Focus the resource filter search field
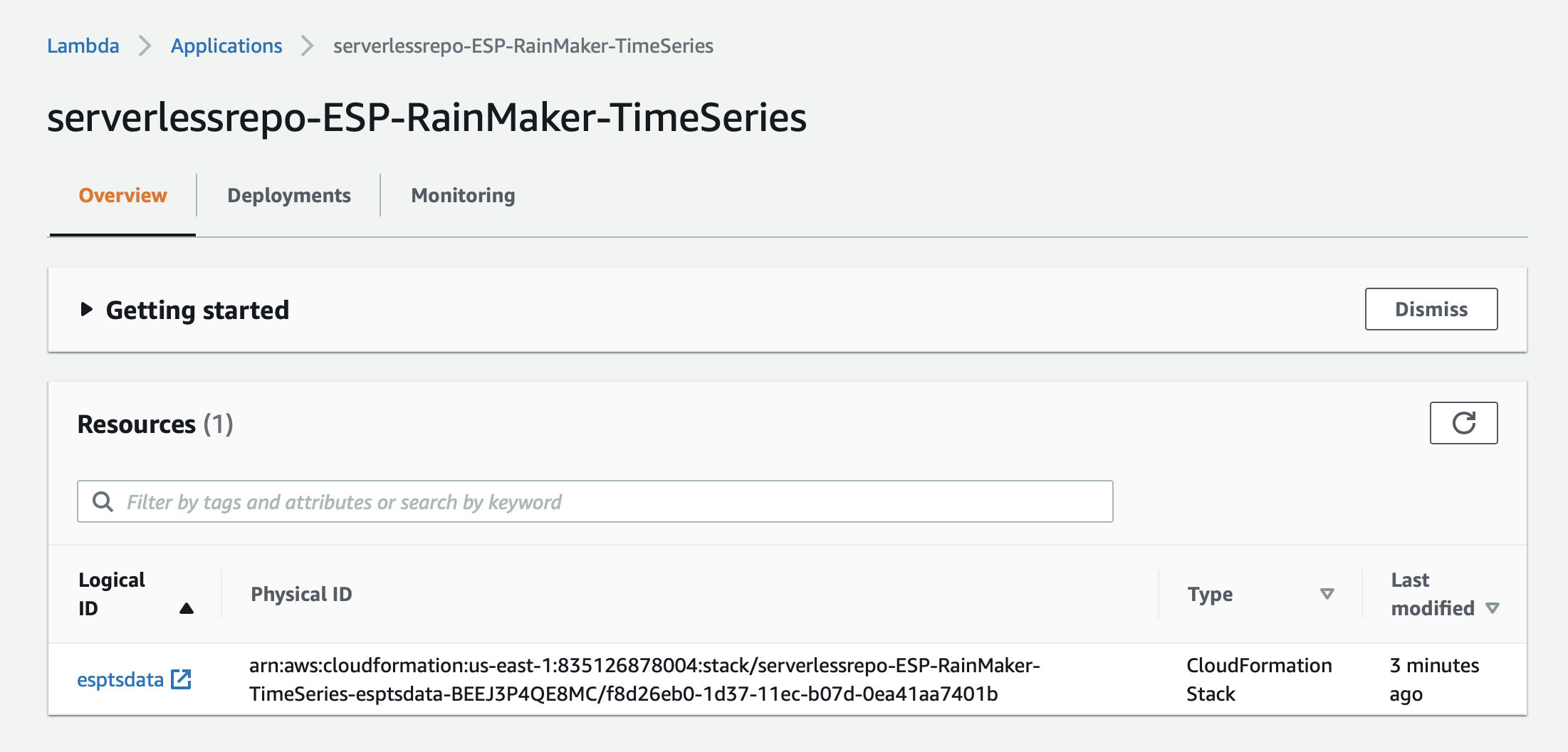The width and height of the screenshot is (1568, 752). pos(595,501)
